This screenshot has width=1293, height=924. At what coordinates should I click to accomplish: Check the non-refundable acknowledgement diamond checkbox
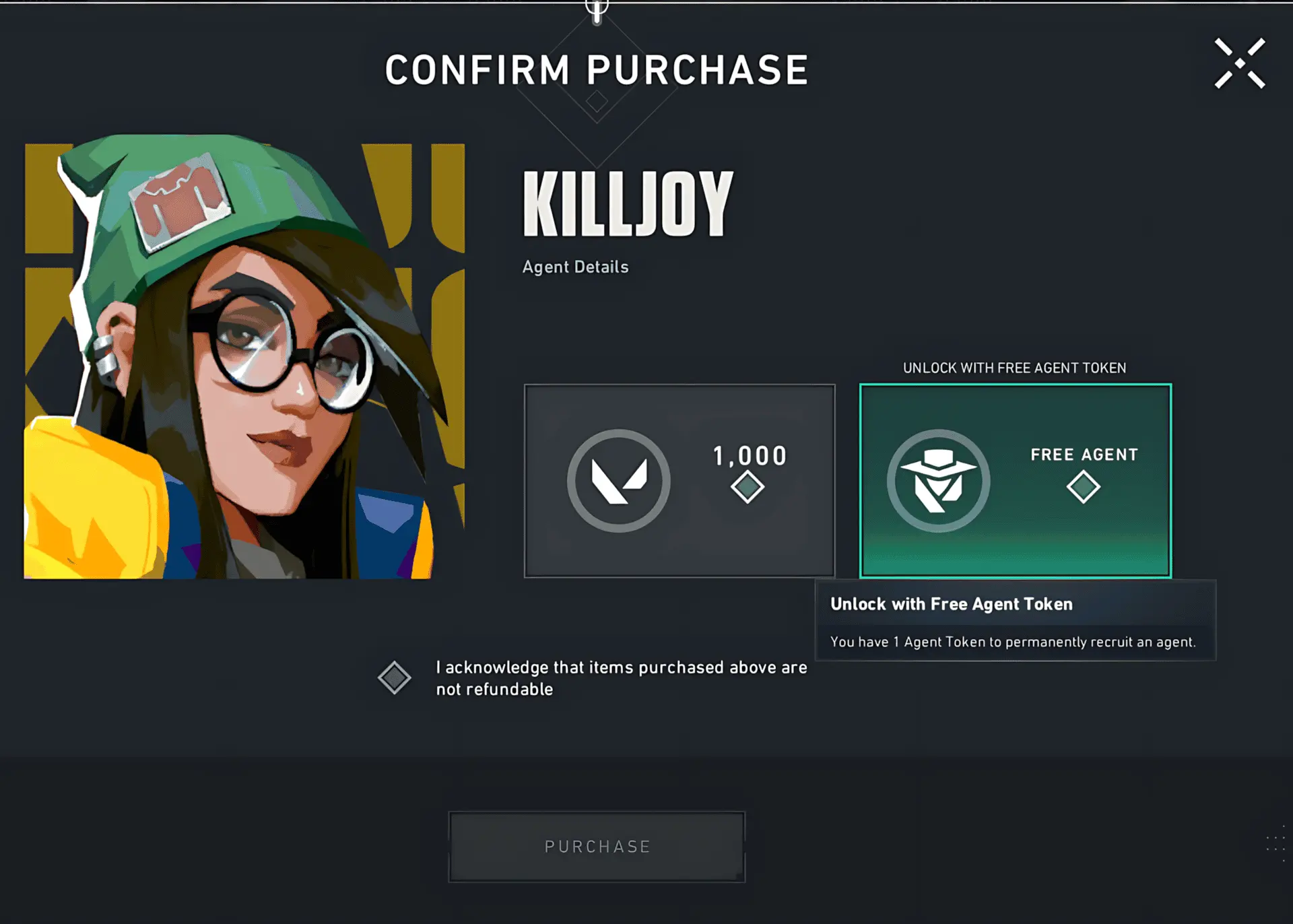tap(395, 678)
